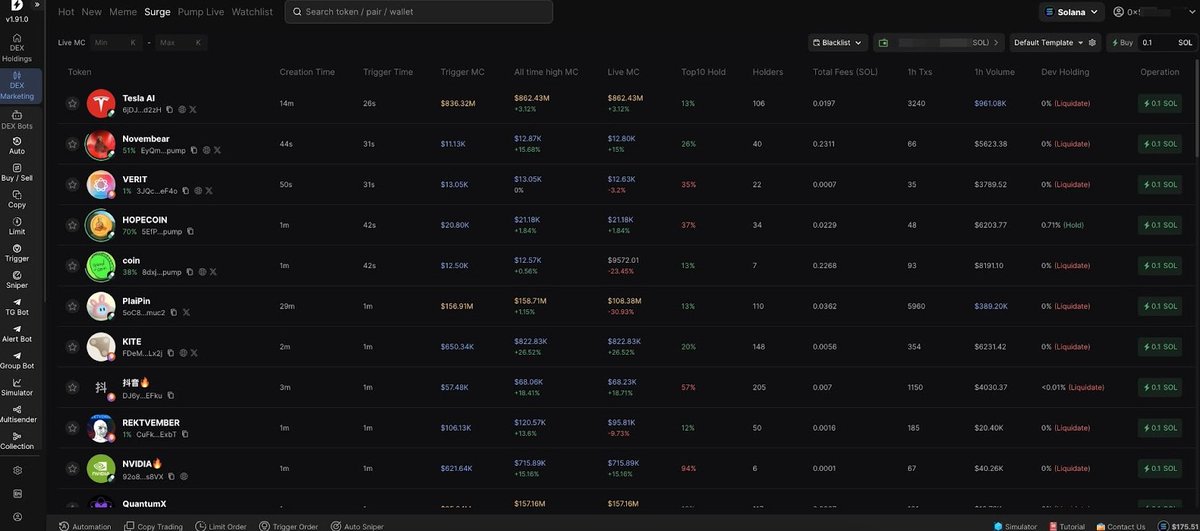Open the VERIT X (Twitter) link

[x=209, y=190]
